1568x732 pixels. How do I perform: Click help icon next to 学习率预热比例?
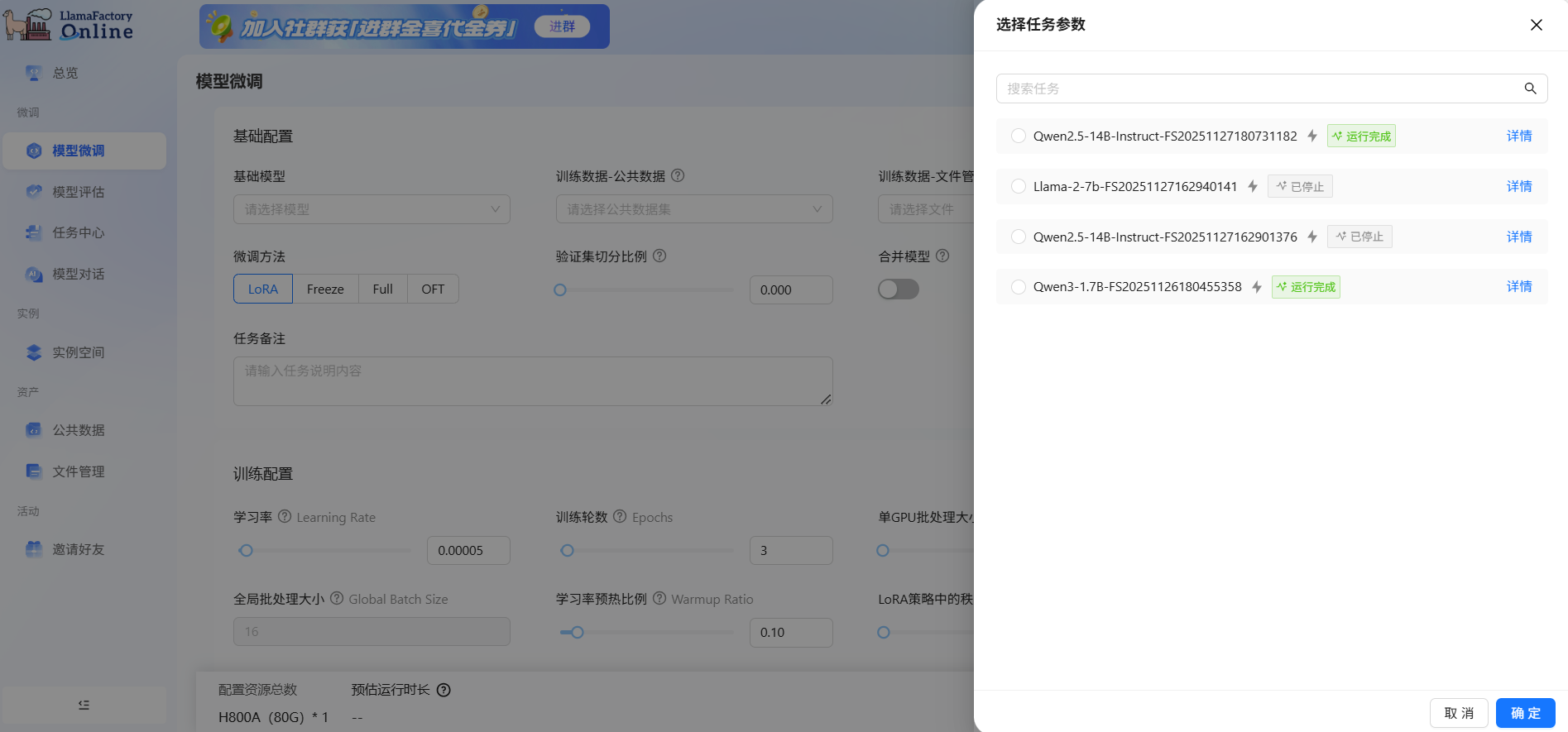[659, 598]
